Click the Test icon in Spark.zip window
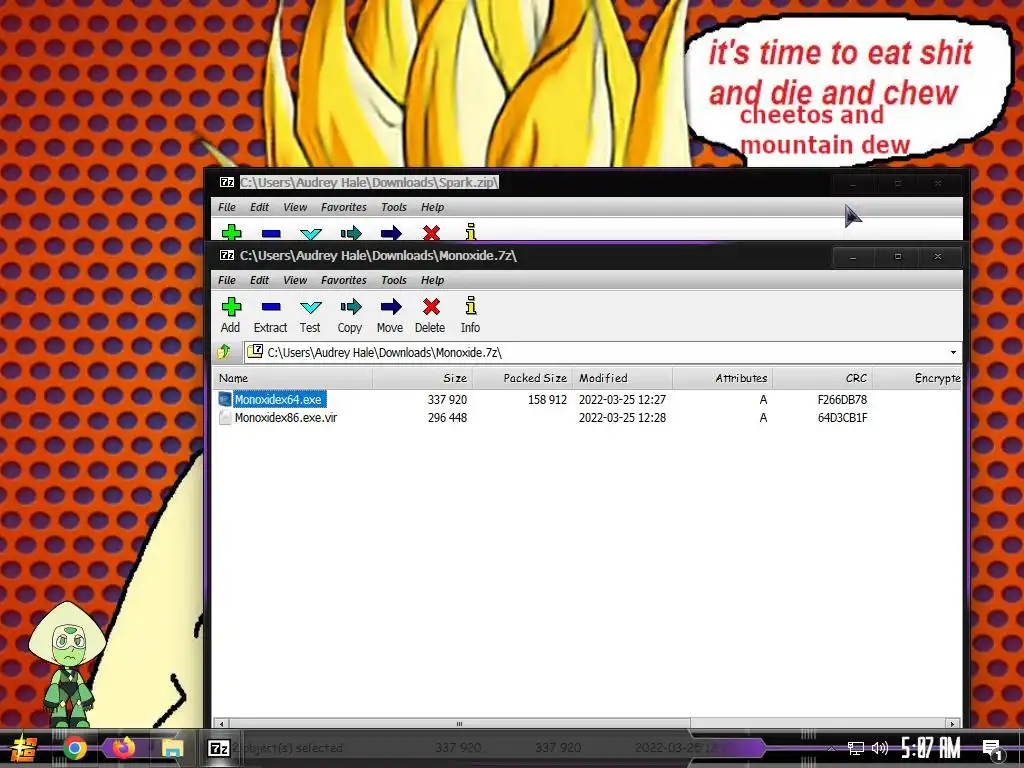Image resolution: width=1024 pixels, height=768 pixels. click(x=311, y=234)
